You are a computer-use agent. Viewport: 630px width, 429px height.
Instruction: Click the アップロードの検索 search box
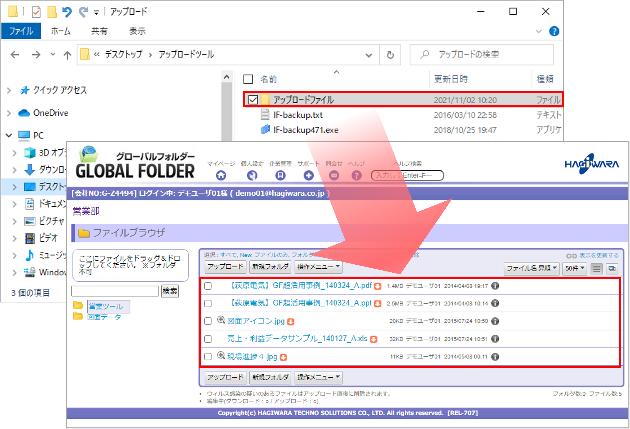(x=481, y=55)
